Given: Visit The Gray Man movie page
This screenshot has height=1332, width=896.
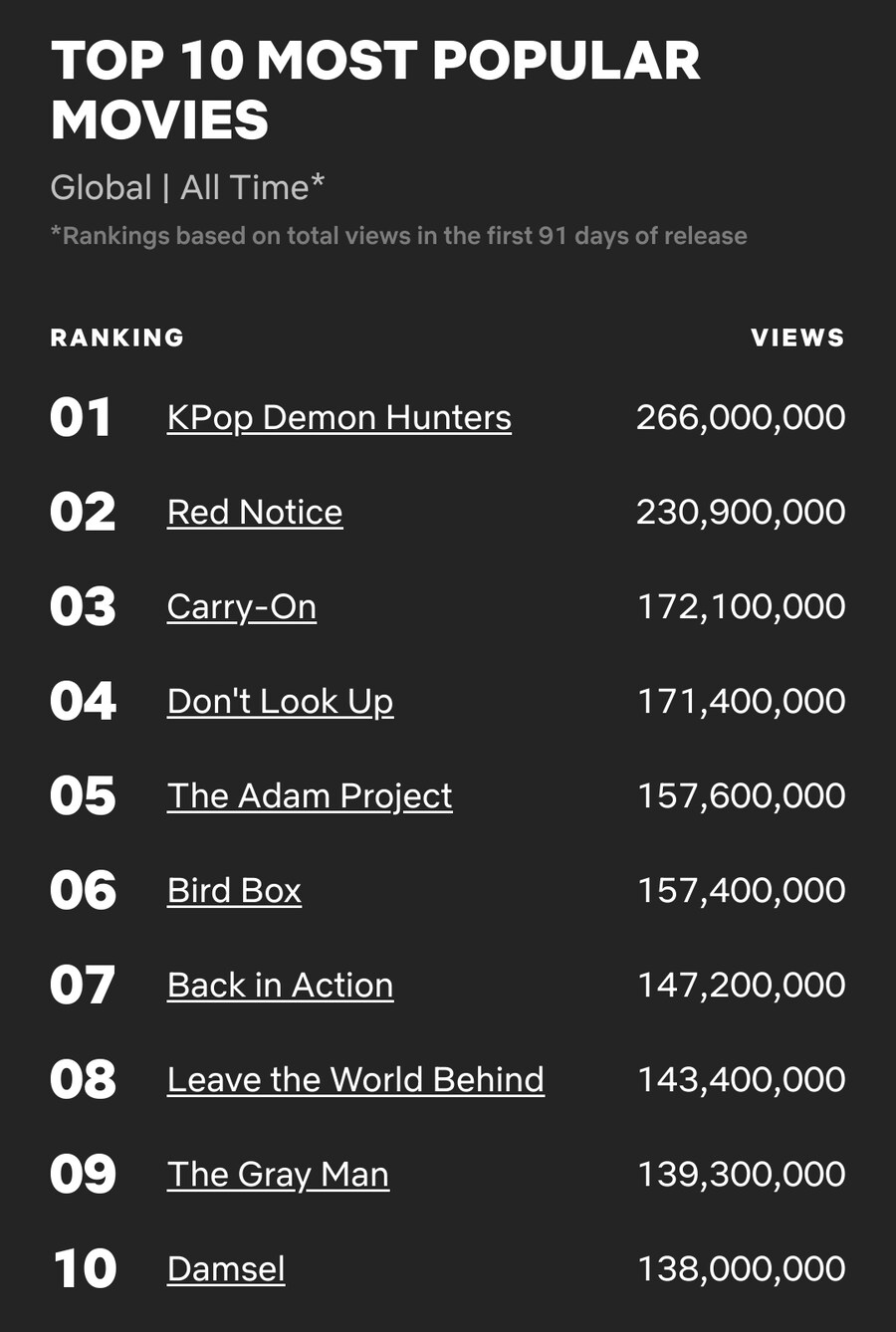Looking at the screenshot, I should [x=278, y=1175].
